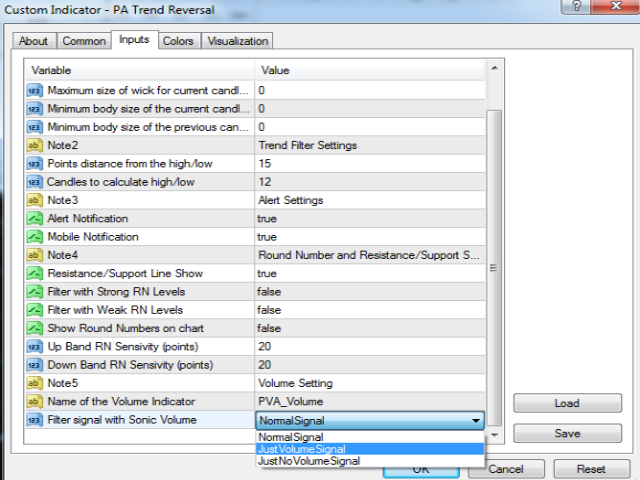Click integer icon beside Candles to calculate high/low
This screenshot has height=480, width=640.
tap(35, 182)
